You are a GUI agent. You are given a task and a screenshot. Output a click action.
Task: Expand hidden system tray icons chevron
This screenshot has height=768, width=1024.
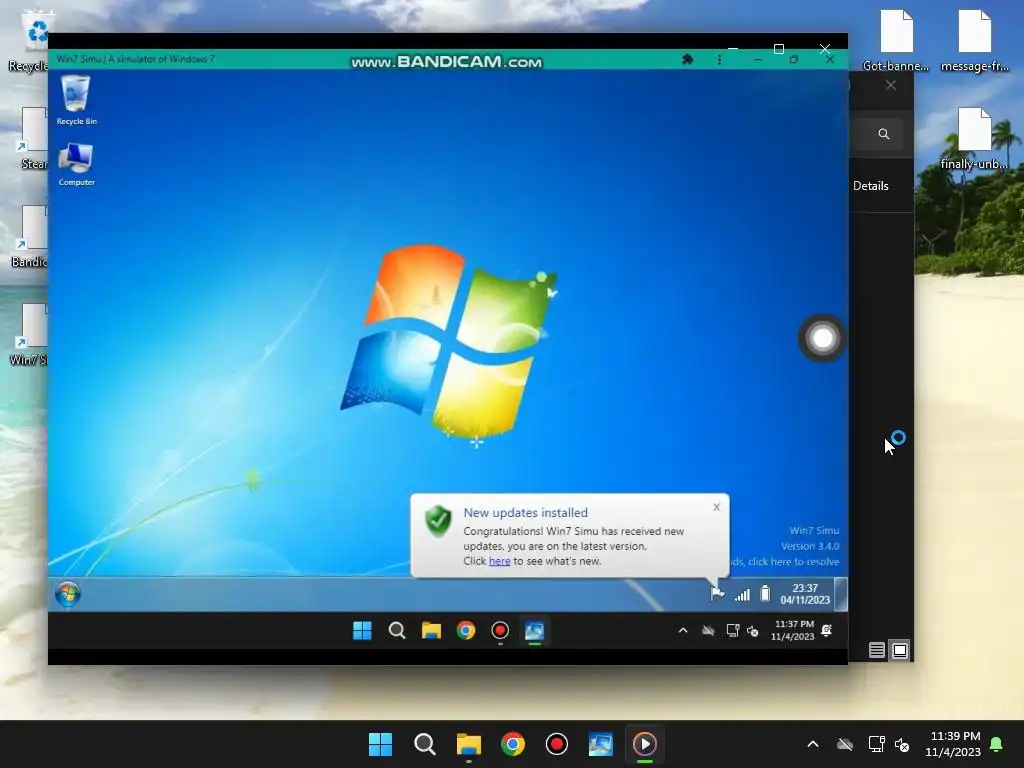(812, 744)
